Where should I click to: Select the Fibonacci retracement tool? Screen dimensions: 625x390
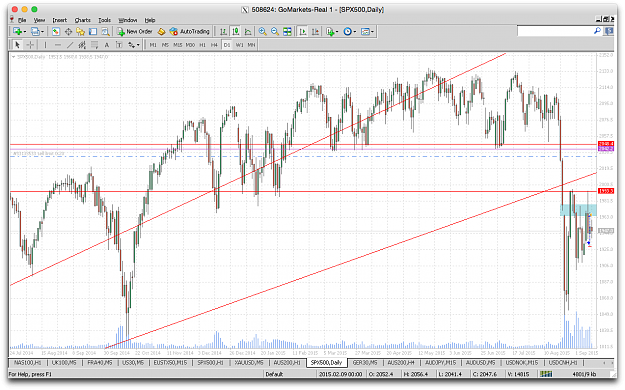pos(94,45)
